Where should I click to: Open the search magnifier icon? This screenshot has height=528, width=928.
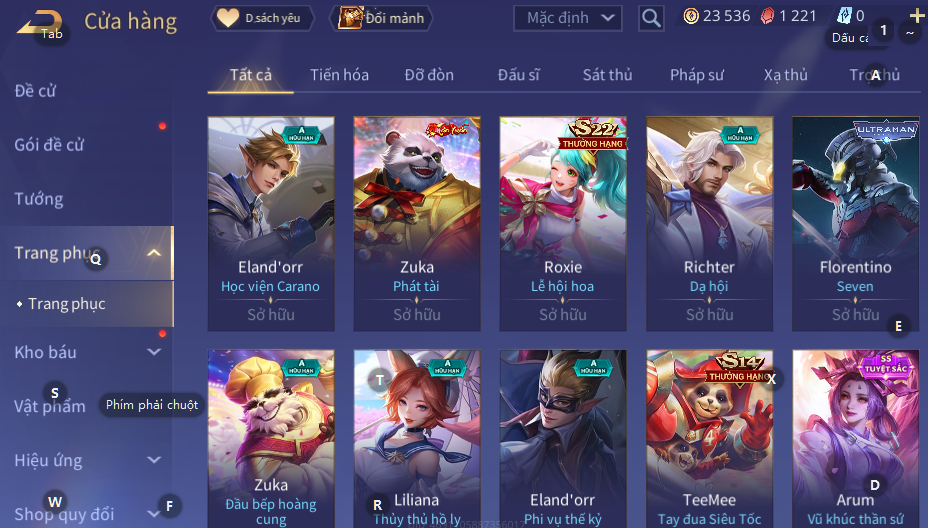[651, 18]
